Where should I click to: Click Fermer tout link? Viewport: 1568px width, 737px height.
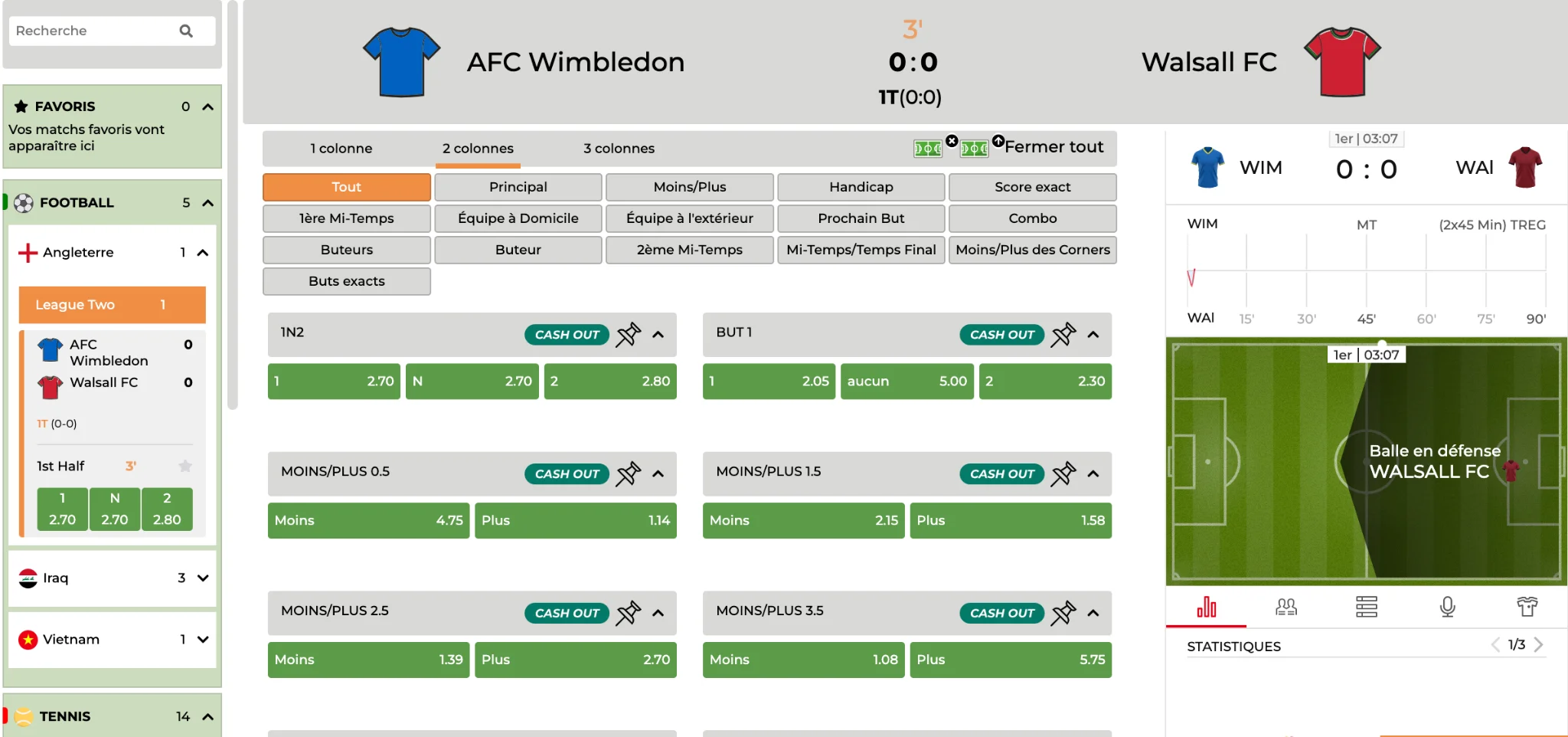[x=1053, y=146]
